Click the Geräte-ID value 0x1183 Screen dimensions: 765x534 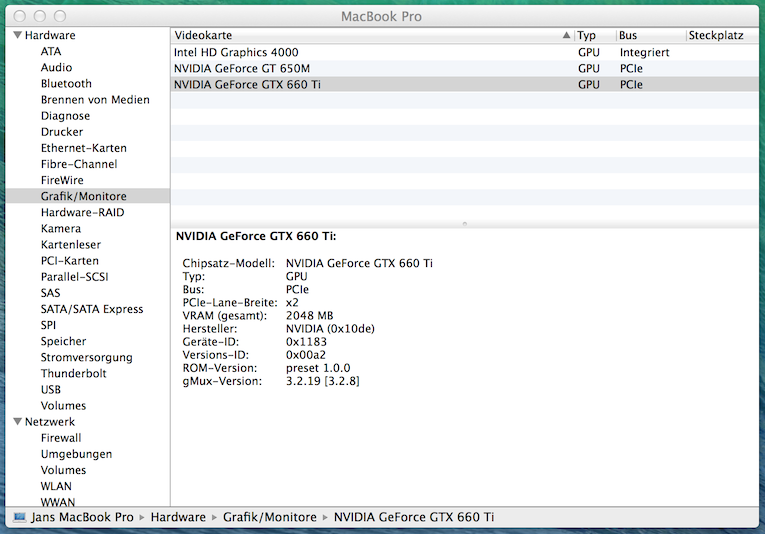306,342
